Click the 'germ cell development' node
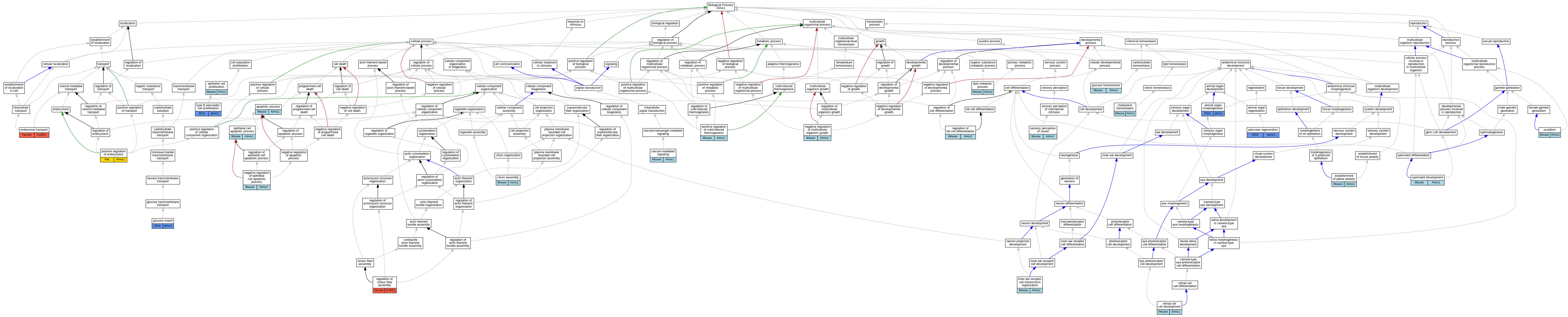This screenshot has width=1568, height=317. click(1441, 132)
